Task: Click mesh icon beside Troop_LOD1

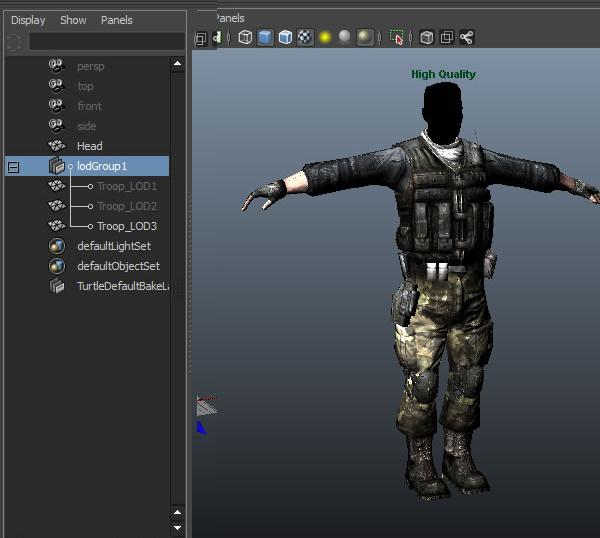Action: 57,186
